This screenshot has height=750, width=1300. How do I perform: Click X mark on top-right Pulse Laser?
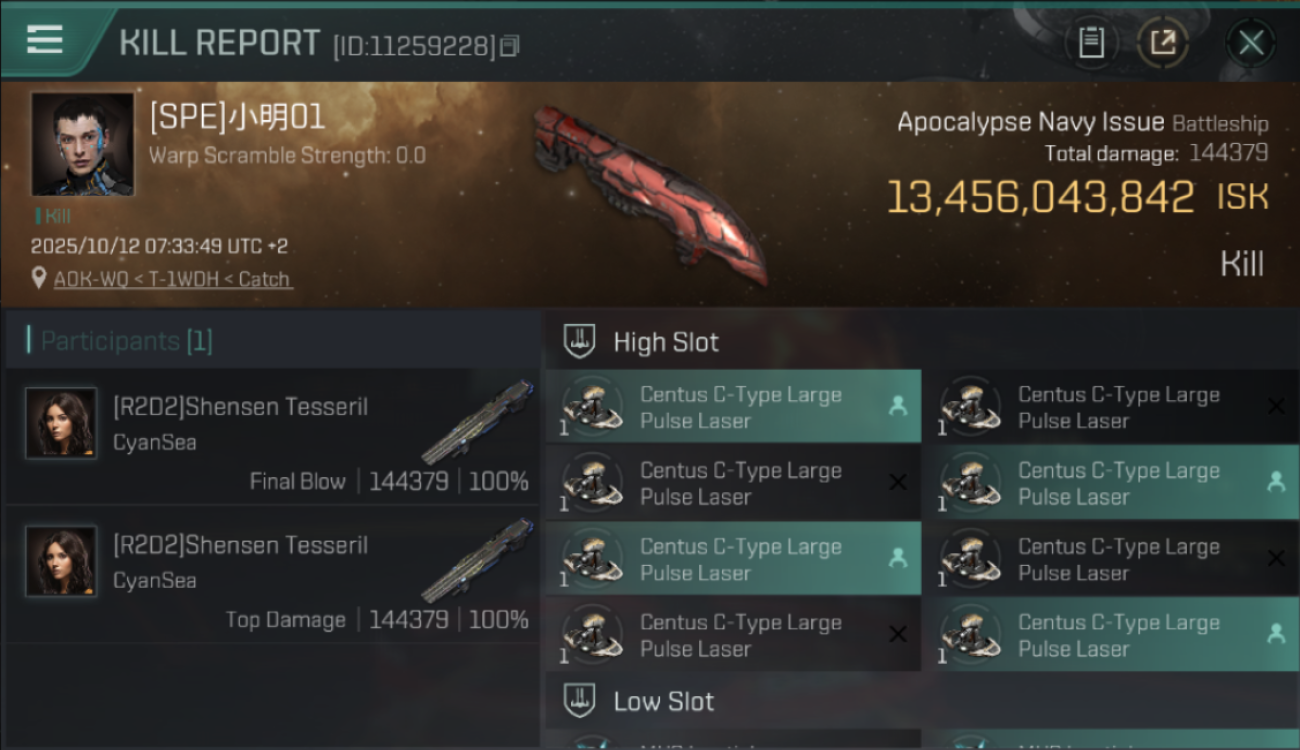point(1275,406)
